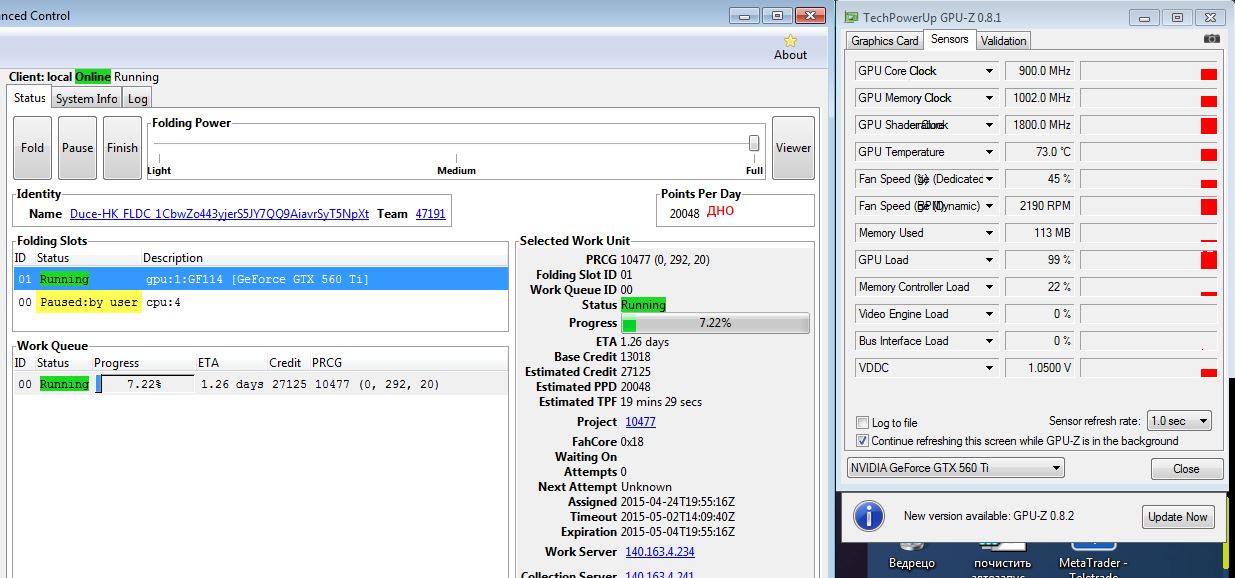Open the Video Engine Load sensor dropdown
Screen dimensions: 1235x578
tap(989, 314)
